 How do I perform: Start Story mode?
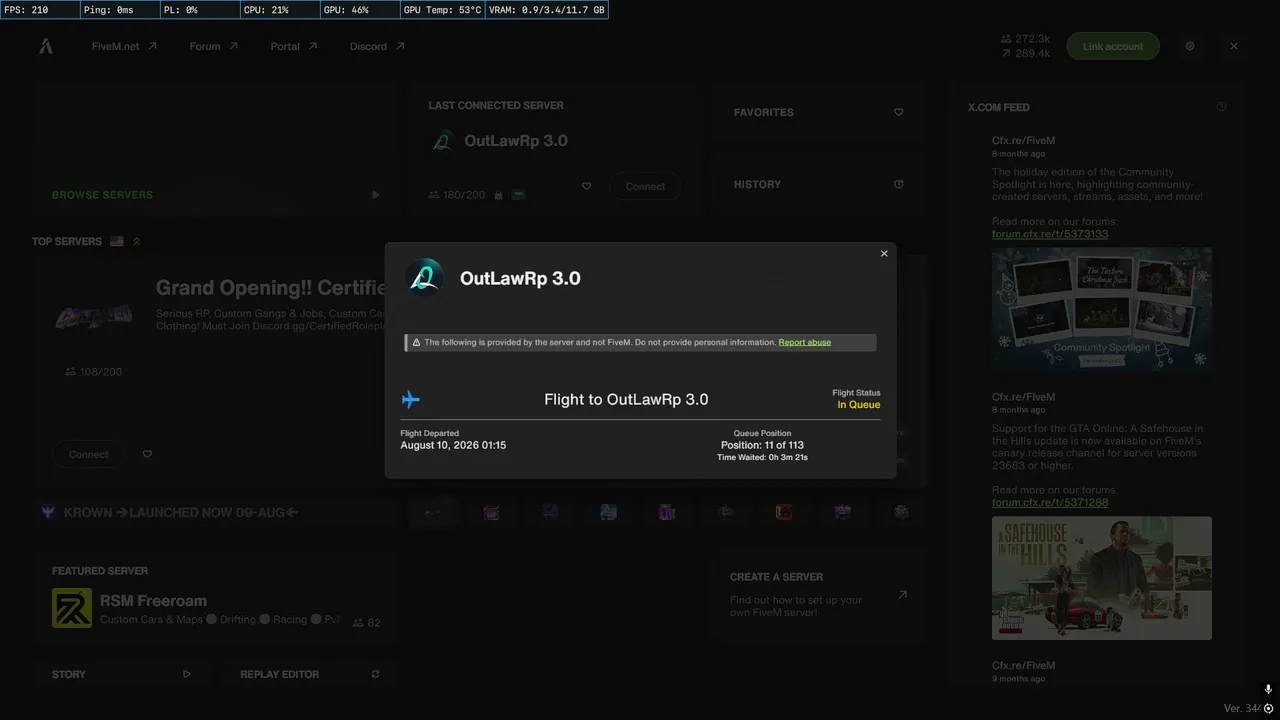click(122, 674)
